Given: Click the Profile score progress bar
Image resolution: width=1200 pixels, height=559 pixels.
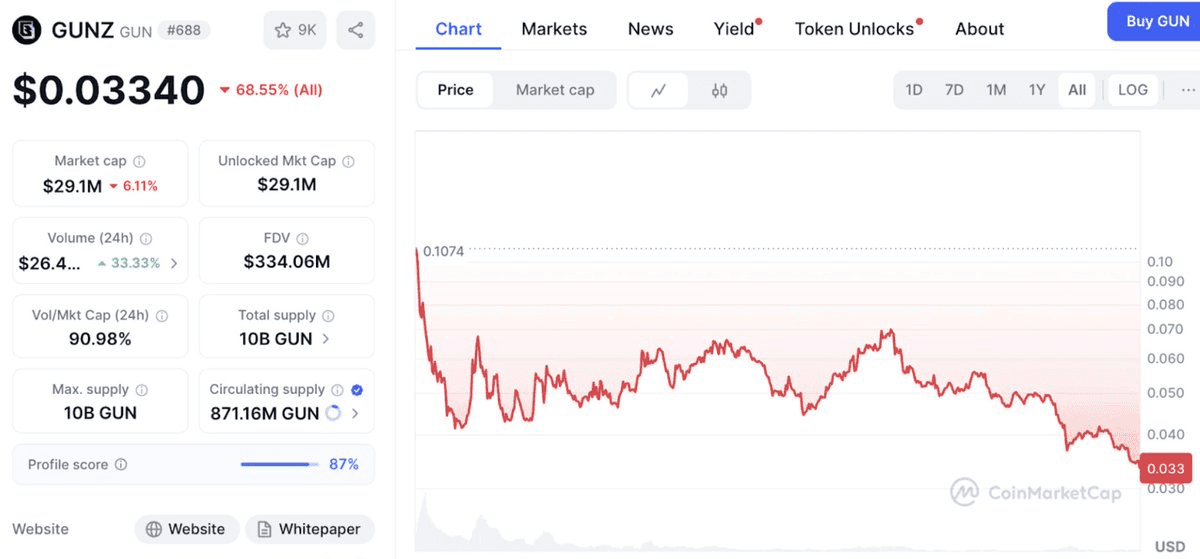Looking at the screenshot, I should [x=278, y=464].
